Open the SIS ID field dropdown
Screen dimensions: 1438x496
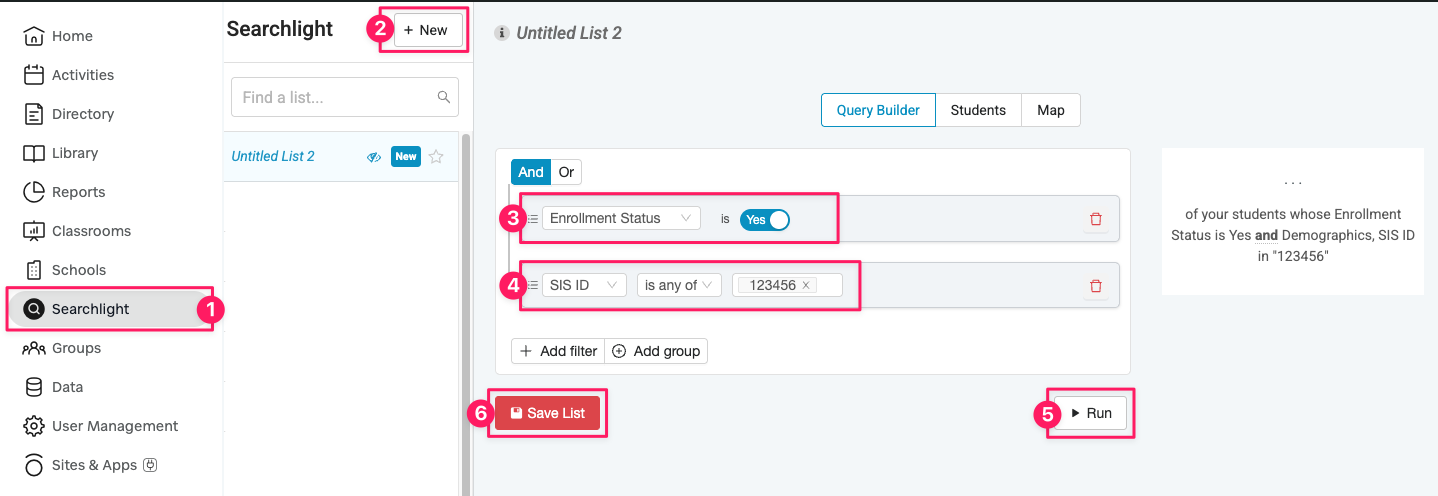584,285
